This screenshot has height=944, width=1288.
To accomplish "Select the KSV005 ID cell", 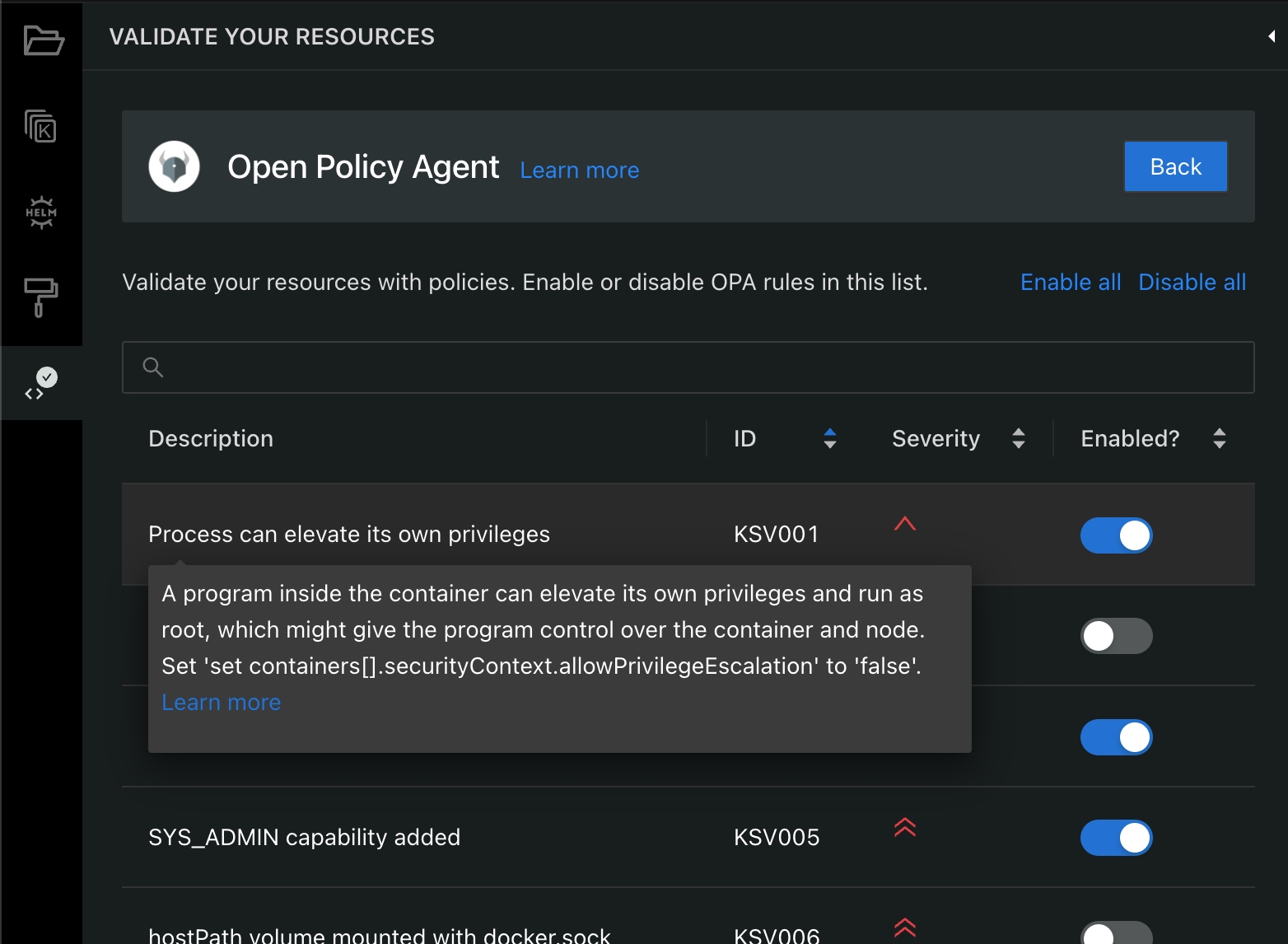I will point(777,837).
